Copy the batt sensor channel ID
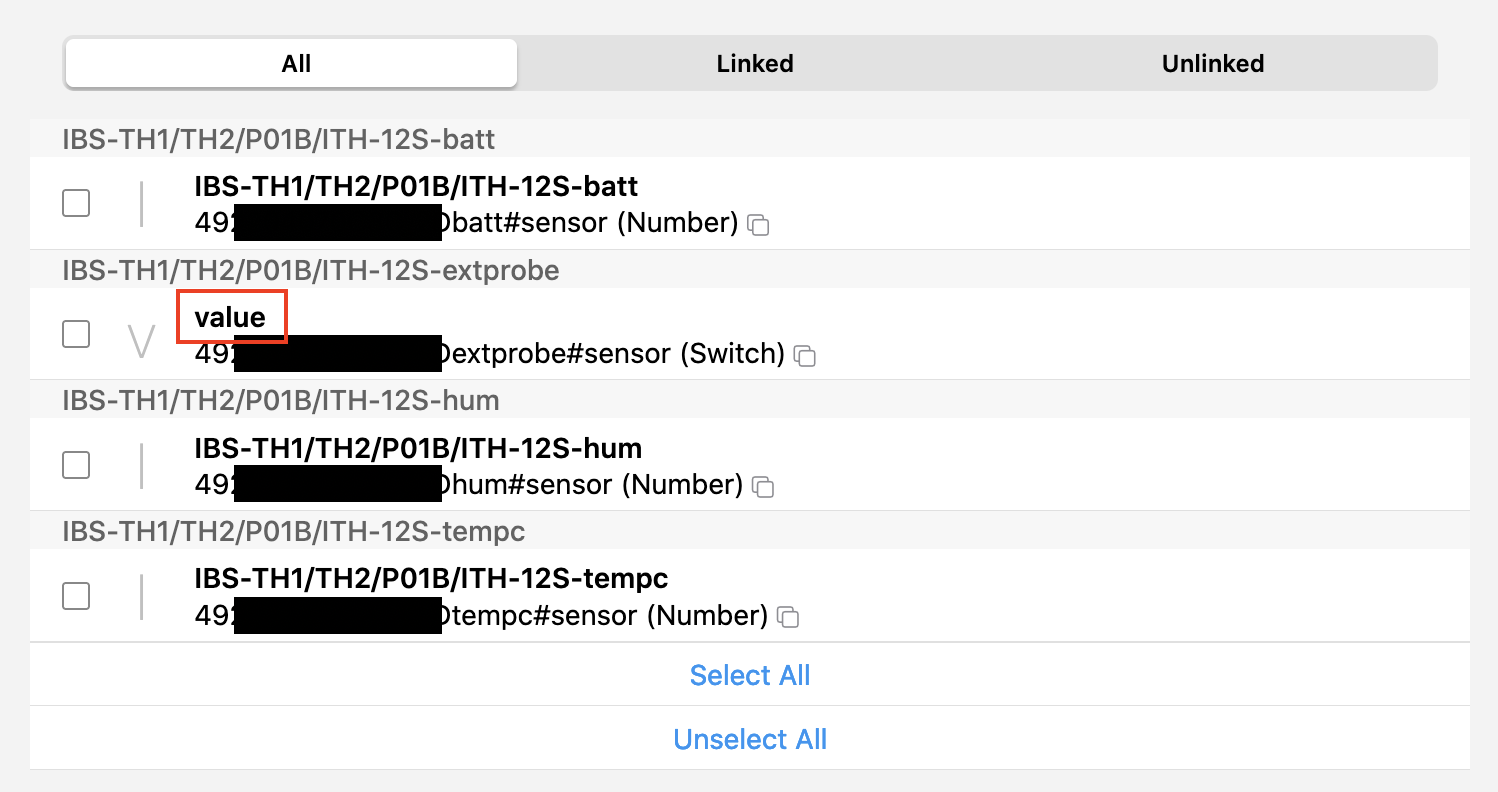Viewport: 1498px width, 792px height. 759,225
